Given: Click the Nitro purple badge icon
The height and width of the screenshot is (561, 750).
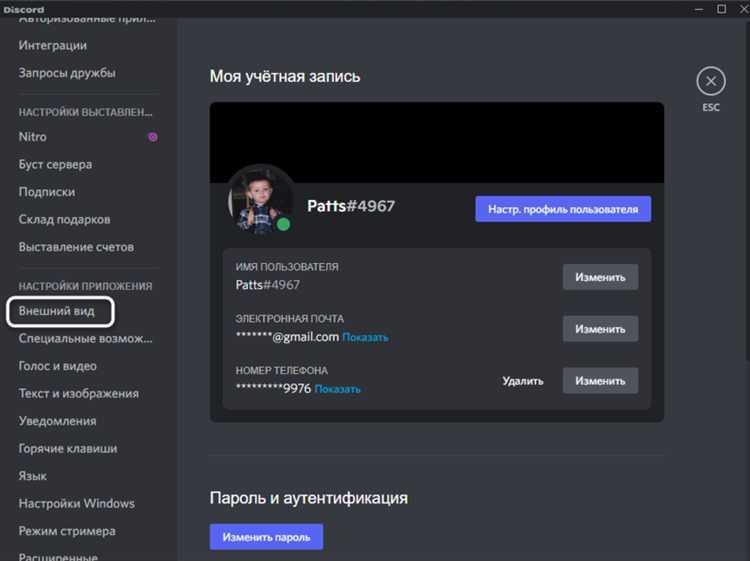Looking at the screenshot, I should click(x=153, y=137).
